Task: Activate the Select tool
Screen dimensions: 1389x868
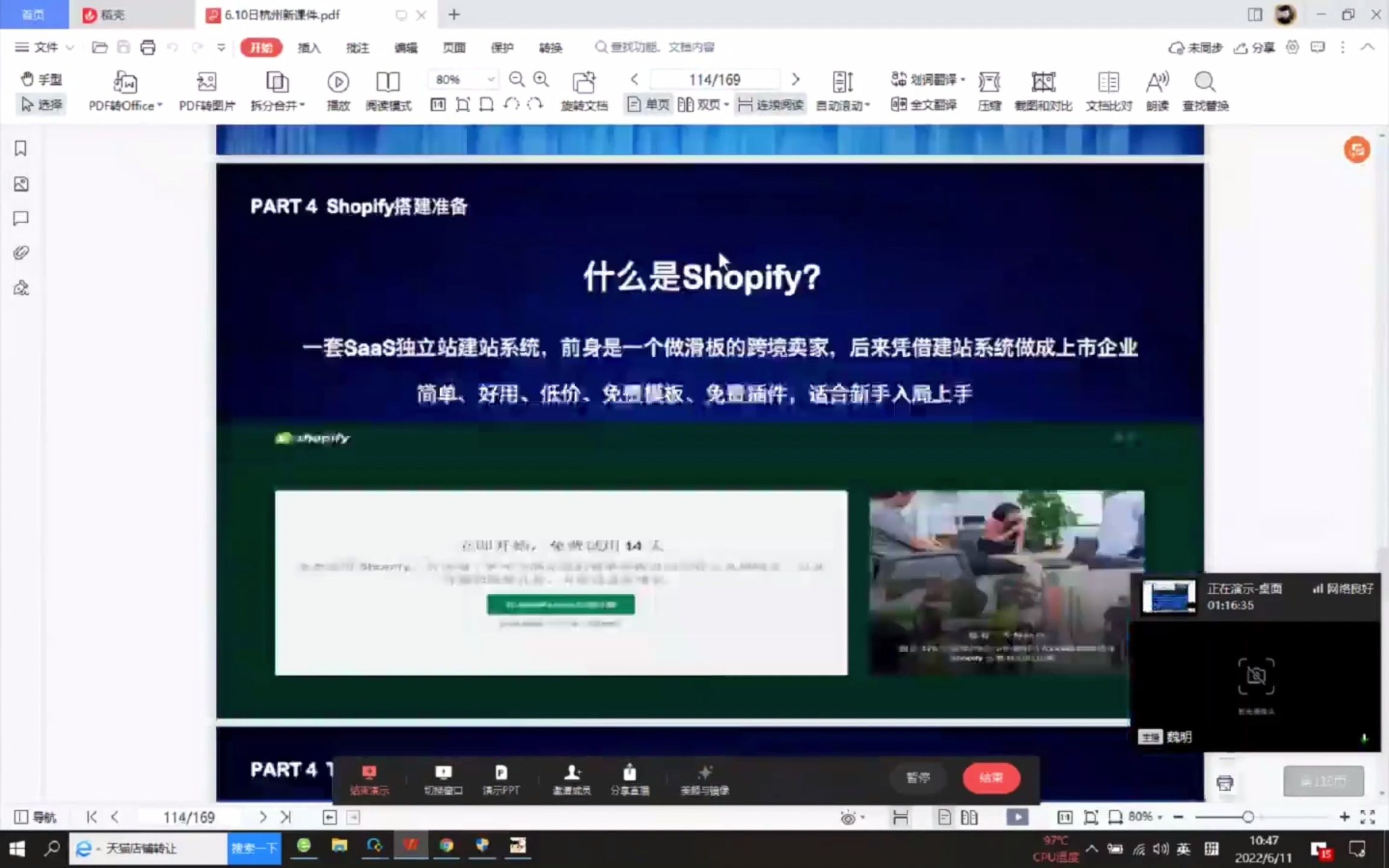Action: coord(41,105)
